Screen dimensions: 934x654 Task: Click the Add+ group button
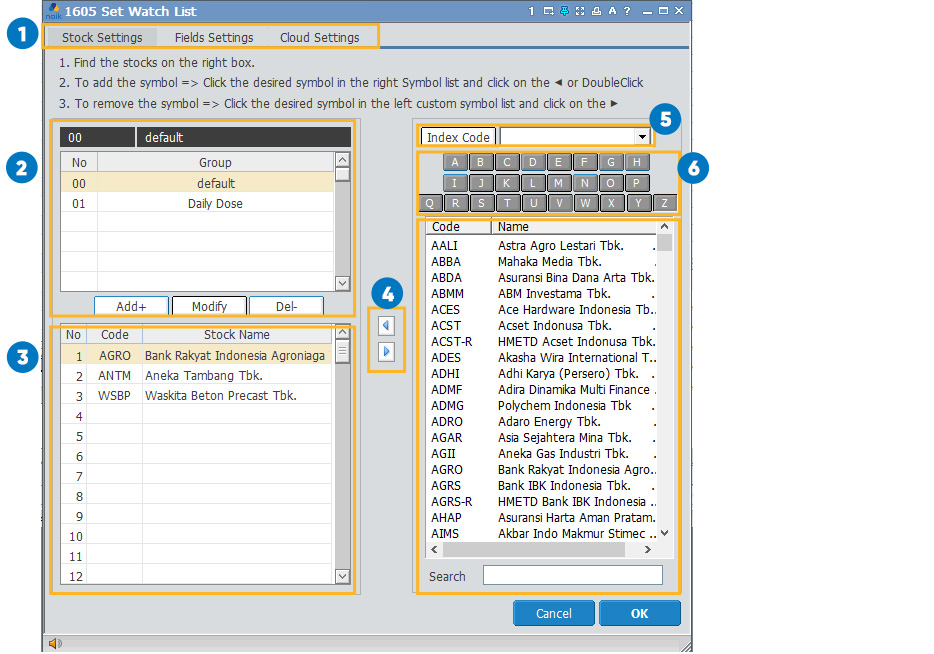click(x=131, y=306)
